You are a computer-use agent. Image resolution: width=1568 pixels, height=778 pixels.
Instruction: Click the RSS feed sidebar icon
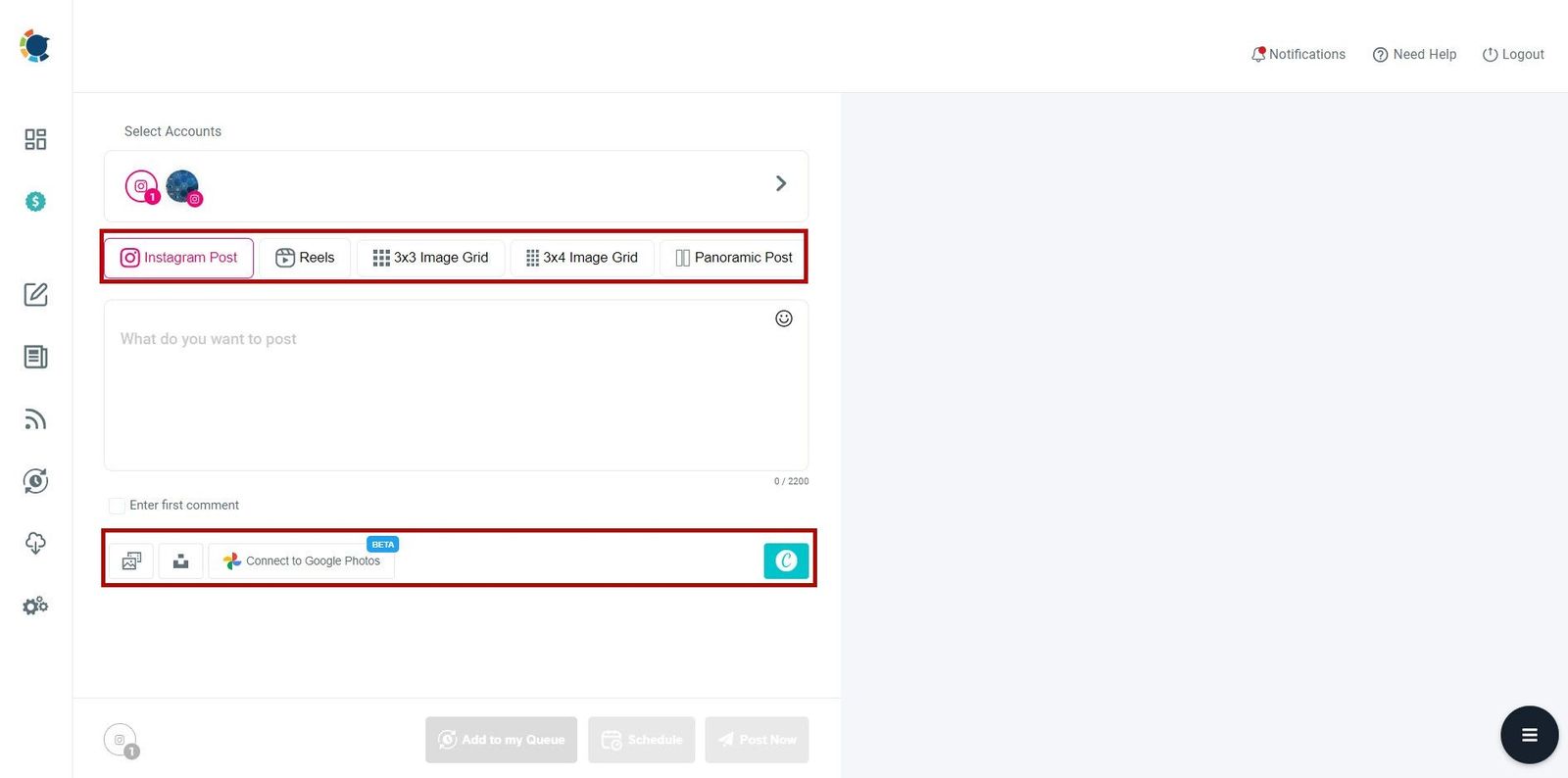[x=35, y=419]
